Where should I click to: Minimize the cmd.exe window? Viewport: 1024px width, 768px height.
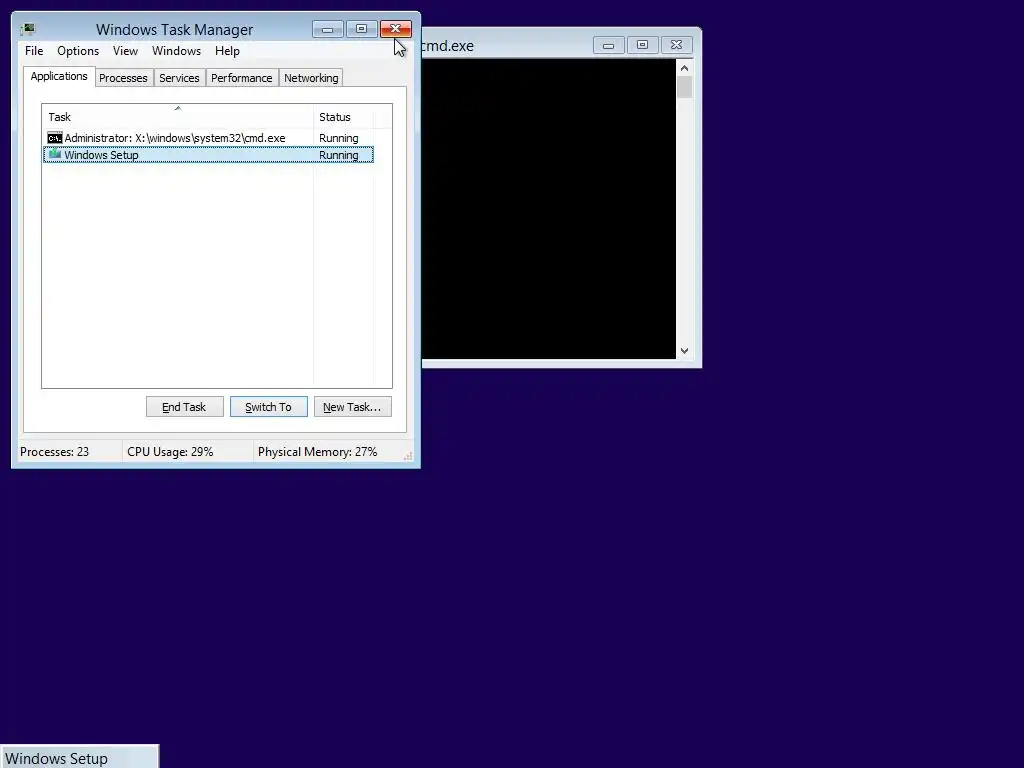(x=609, y=45)
